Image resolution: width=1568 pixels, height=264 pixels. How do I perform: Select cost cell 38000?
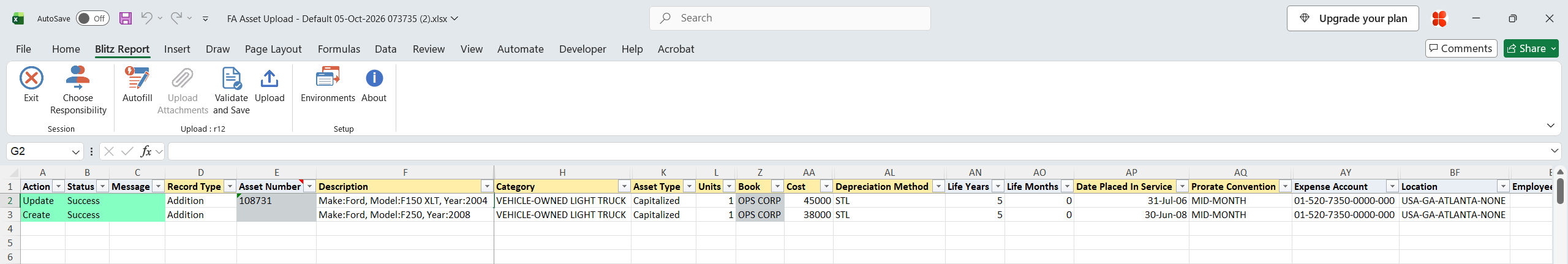click(809, 215)
